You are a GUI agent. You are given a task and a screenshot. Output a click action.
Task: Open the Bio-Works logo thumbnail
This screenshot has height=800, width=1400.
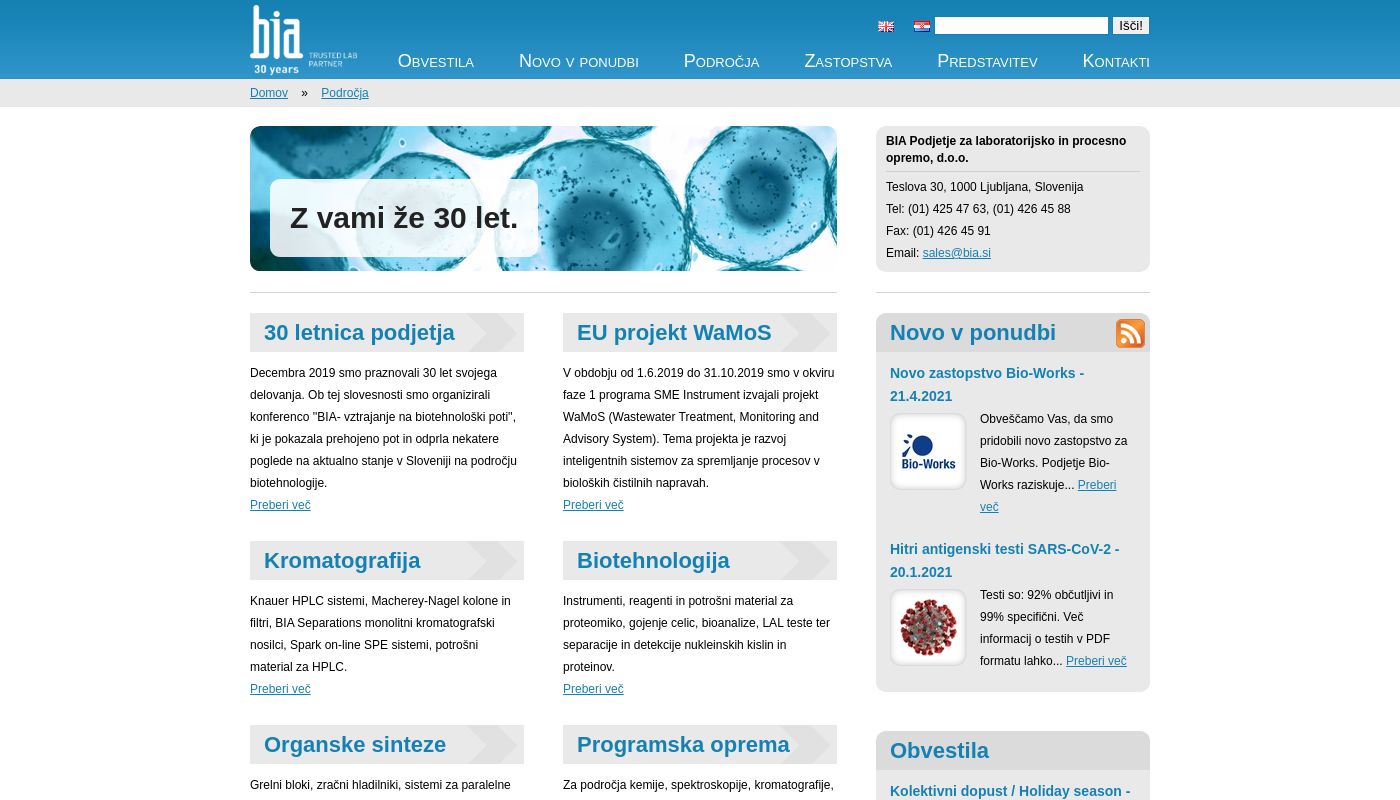[x=928, y=451]
